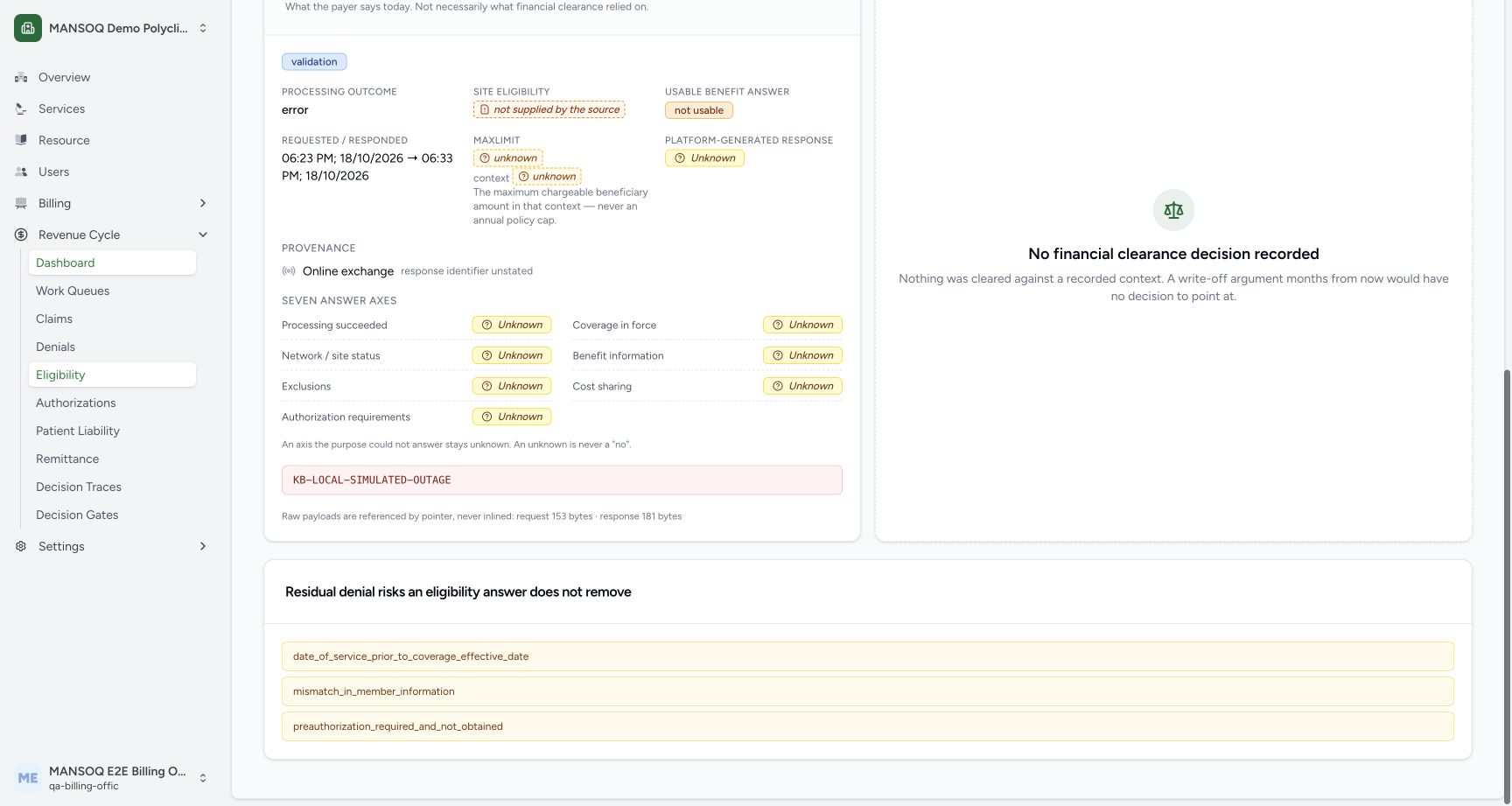Expand the Billing menu chevron
Screen dimensions: 1512x806
(x=203, y=203)
